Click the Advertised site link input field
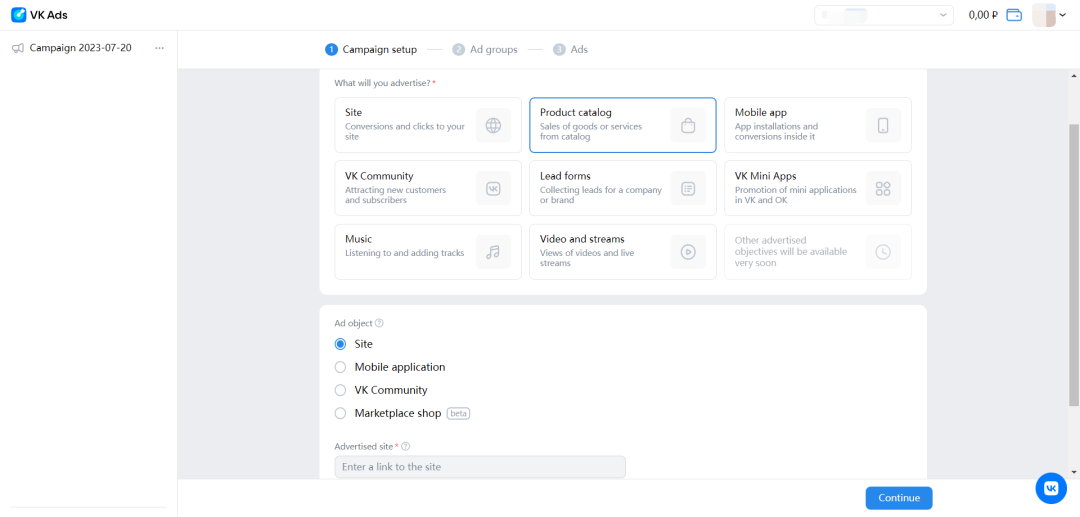 coord(480,467)
